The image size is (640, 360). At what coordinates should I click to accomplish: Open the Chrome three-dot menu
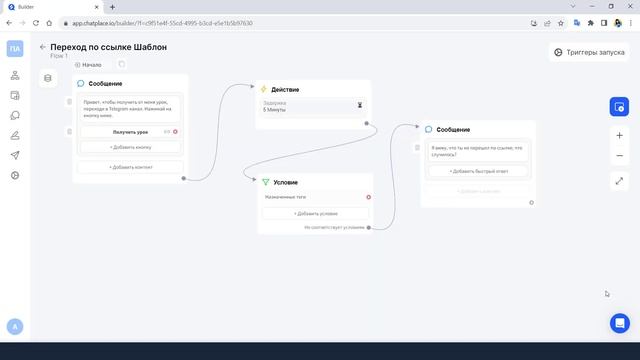(631, 23)
